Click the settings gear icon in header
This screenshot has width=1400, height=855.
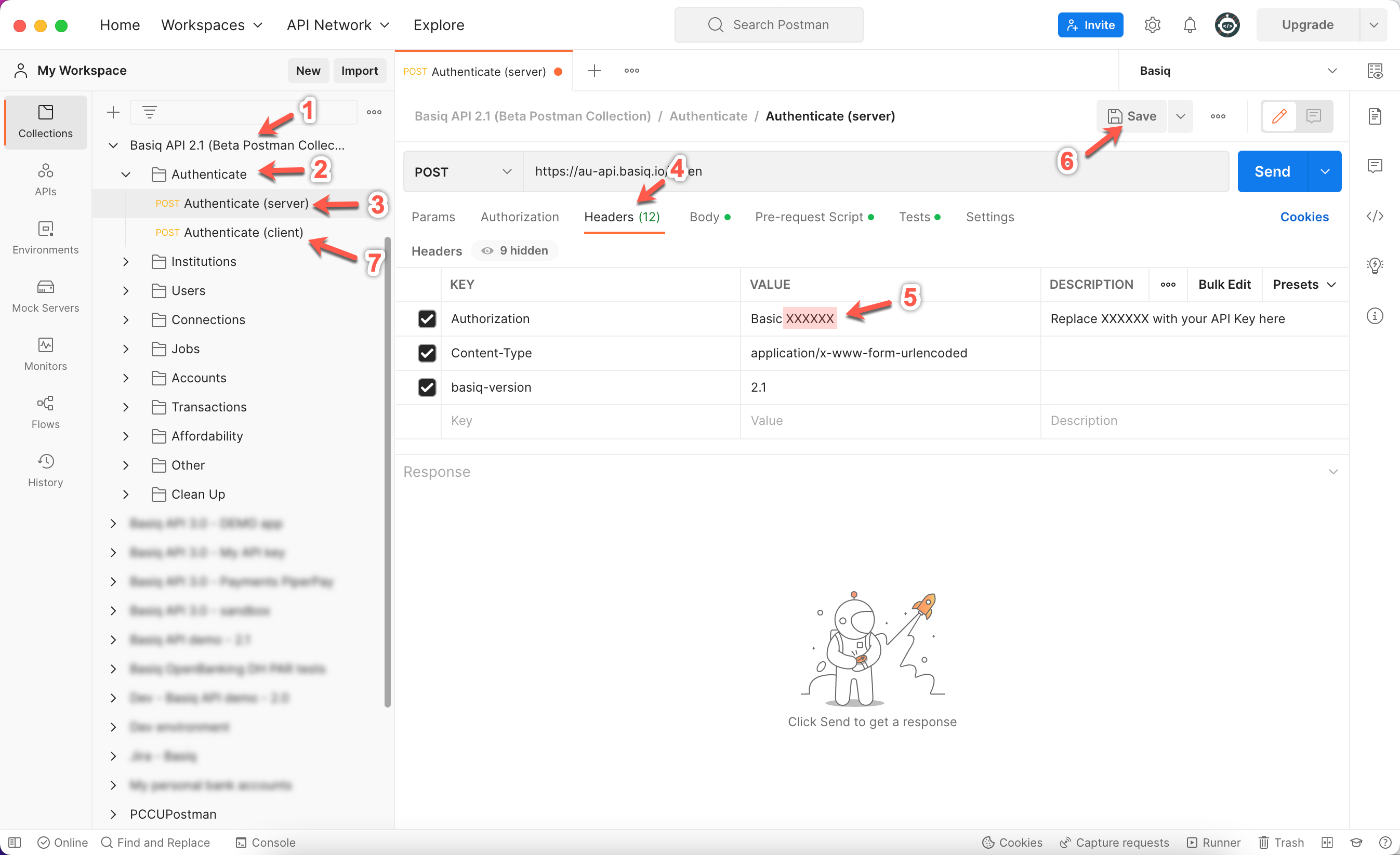click(x=1152, y=25)
